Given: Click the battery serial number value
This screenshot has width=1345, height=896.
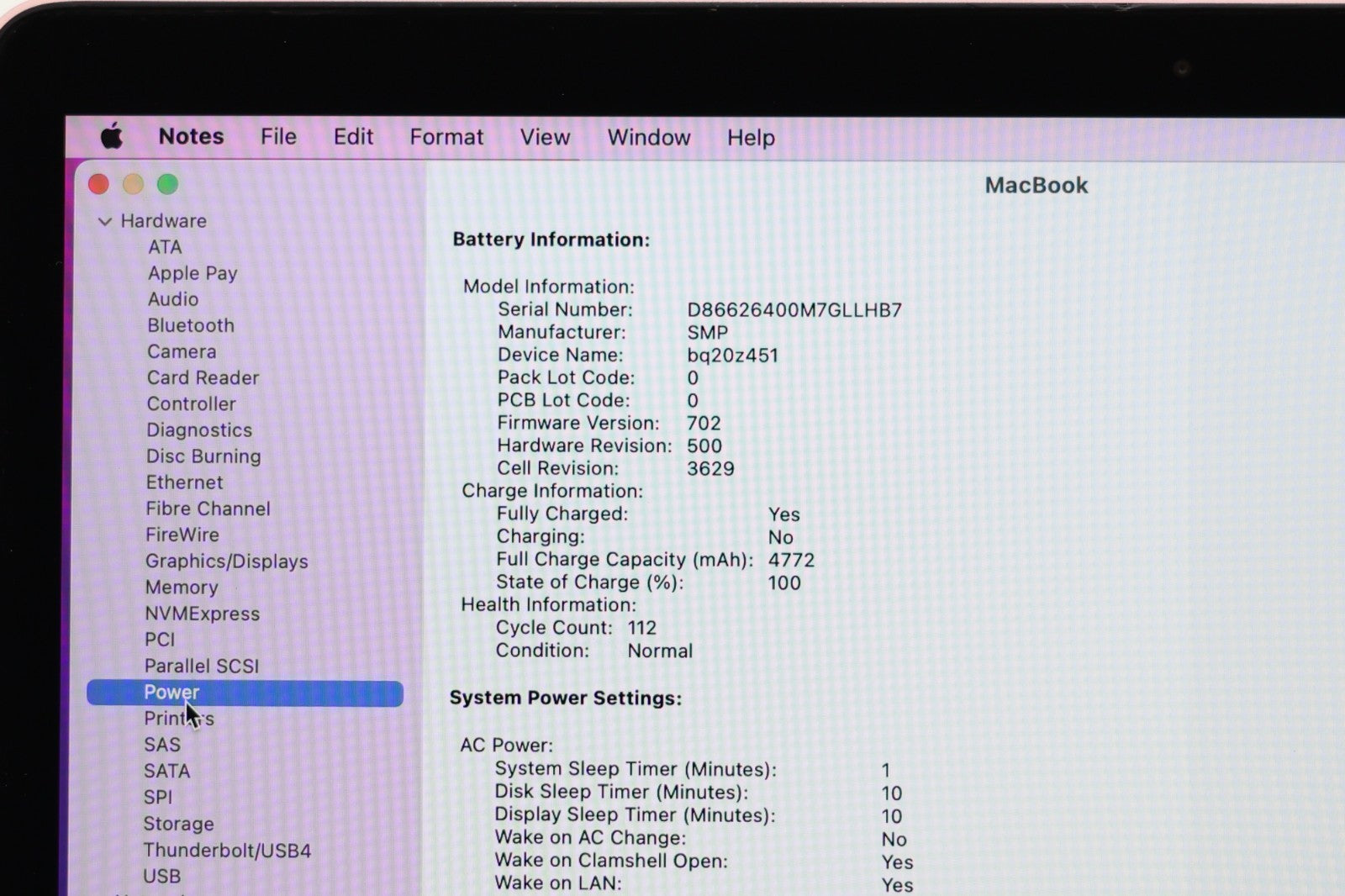Looking at the screenshot, I should (794, 309).
